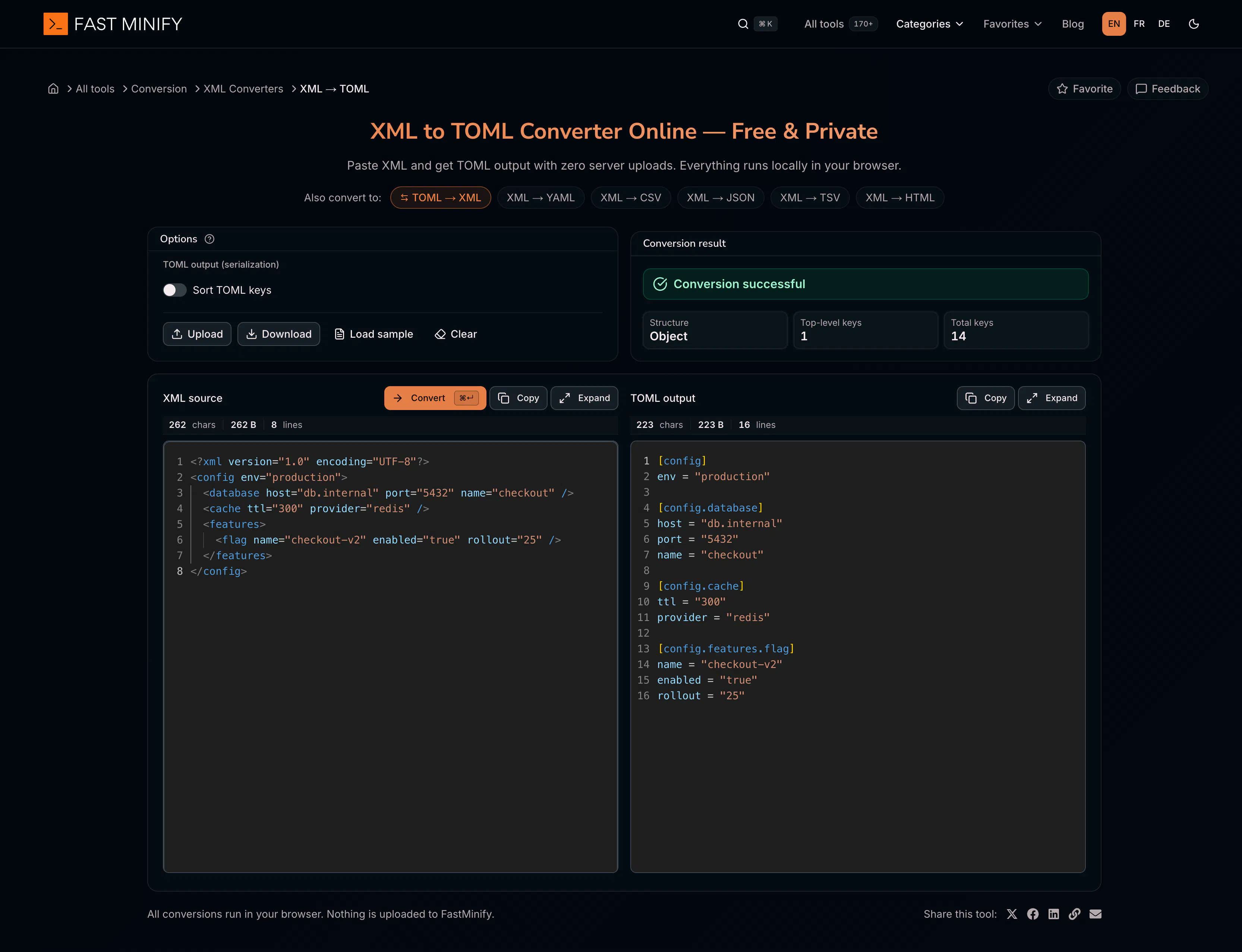Image resolution: width=1242 pixels, height=952 pixels.
Task: Click into the TOML output area
Action: pyautogui.click(x=858, y=657)
